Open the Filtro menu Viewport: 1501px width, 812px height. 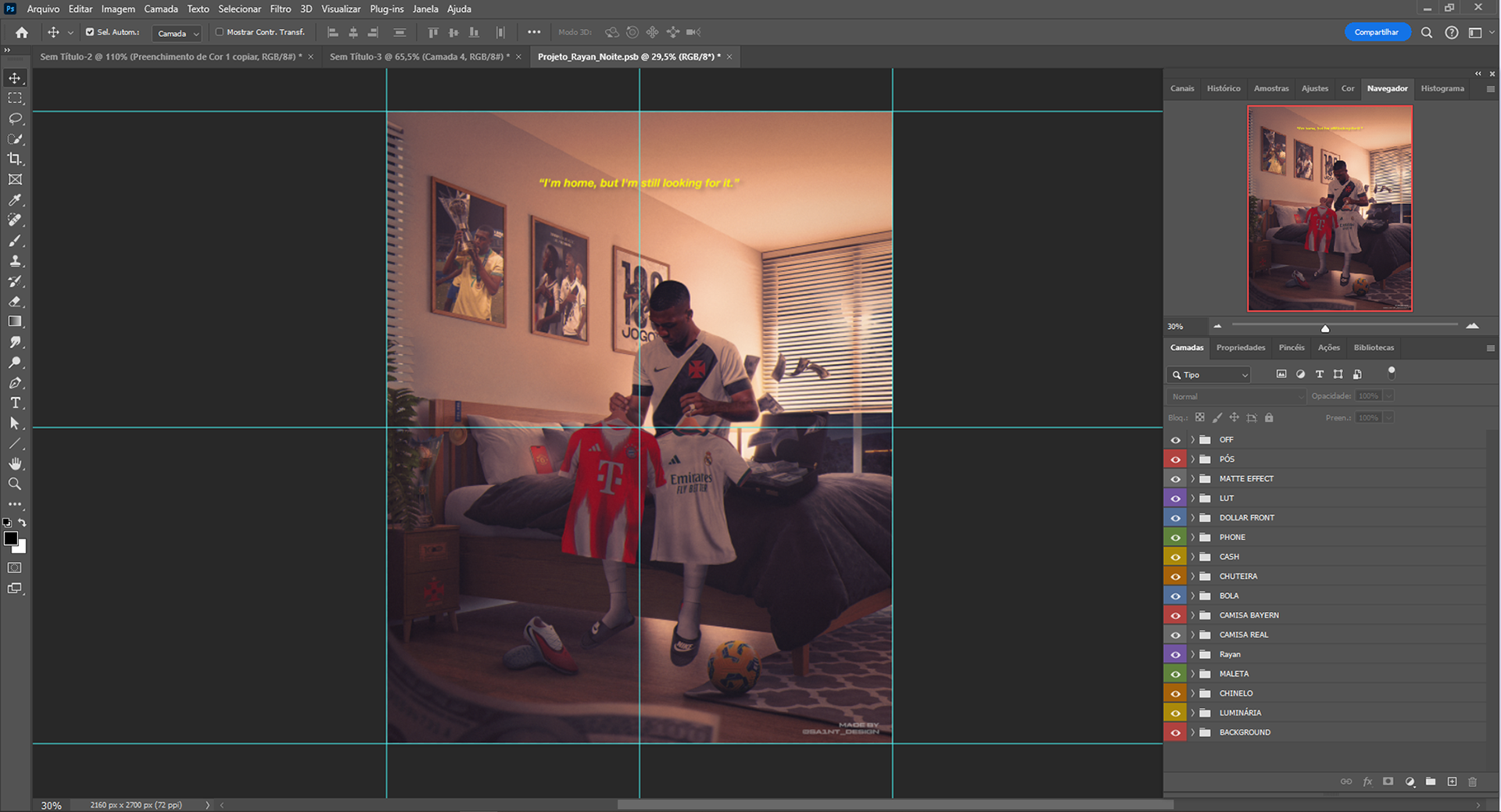281,9
